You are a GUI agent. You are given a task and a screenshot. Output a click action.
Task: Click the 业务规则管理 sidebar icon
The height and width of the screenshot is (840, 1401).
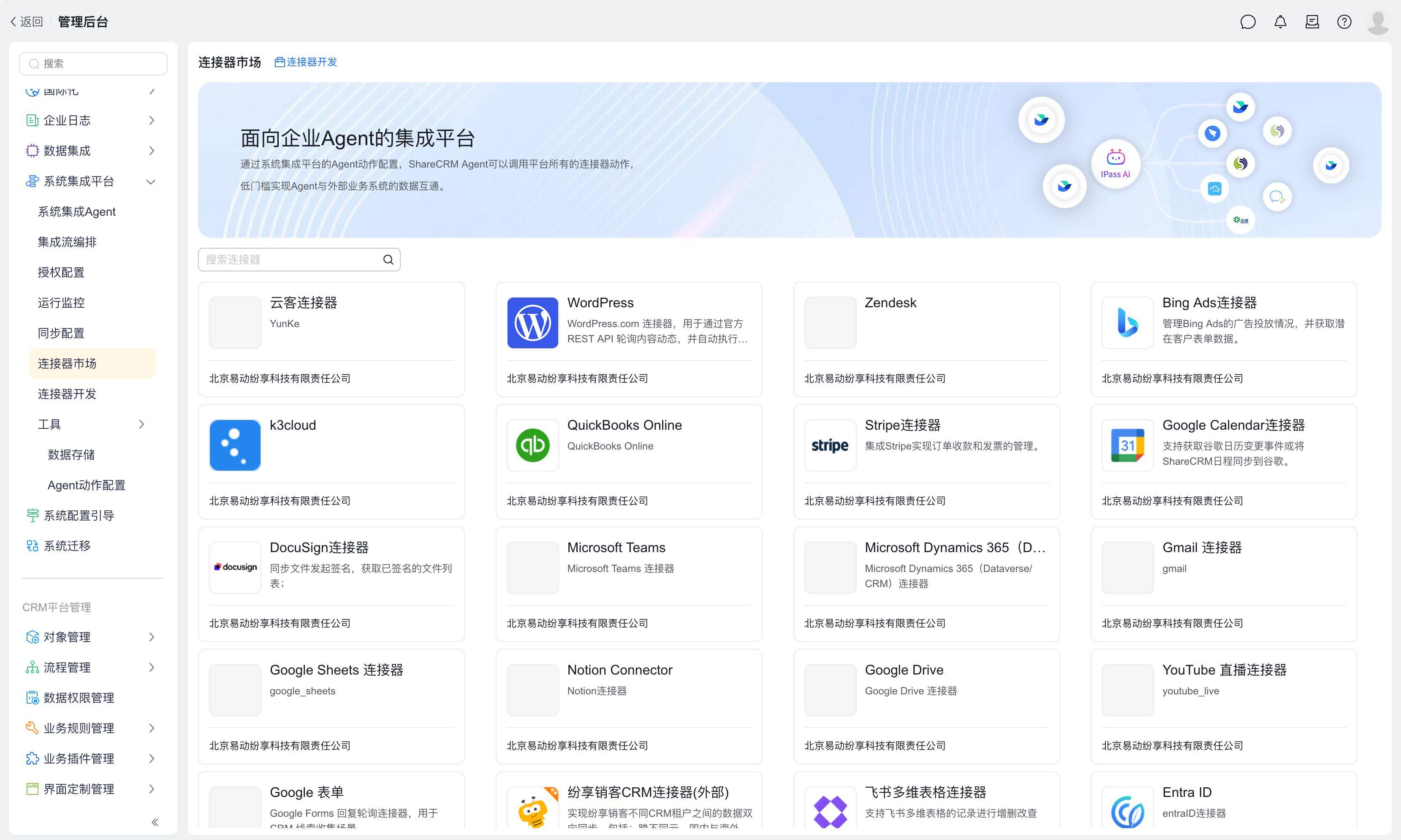[32, 728]
